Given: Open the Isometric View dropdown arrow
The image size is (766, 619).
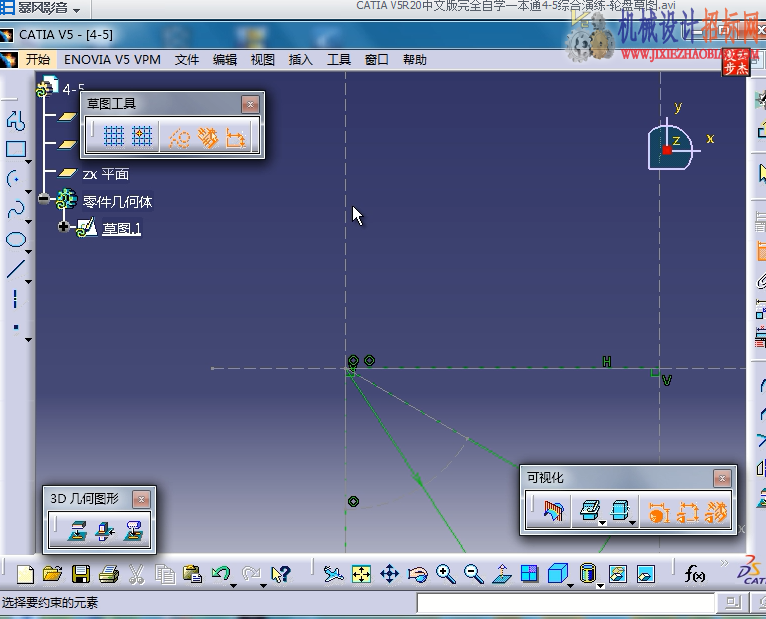Looking at the screenshot, I should pos(570,585).
